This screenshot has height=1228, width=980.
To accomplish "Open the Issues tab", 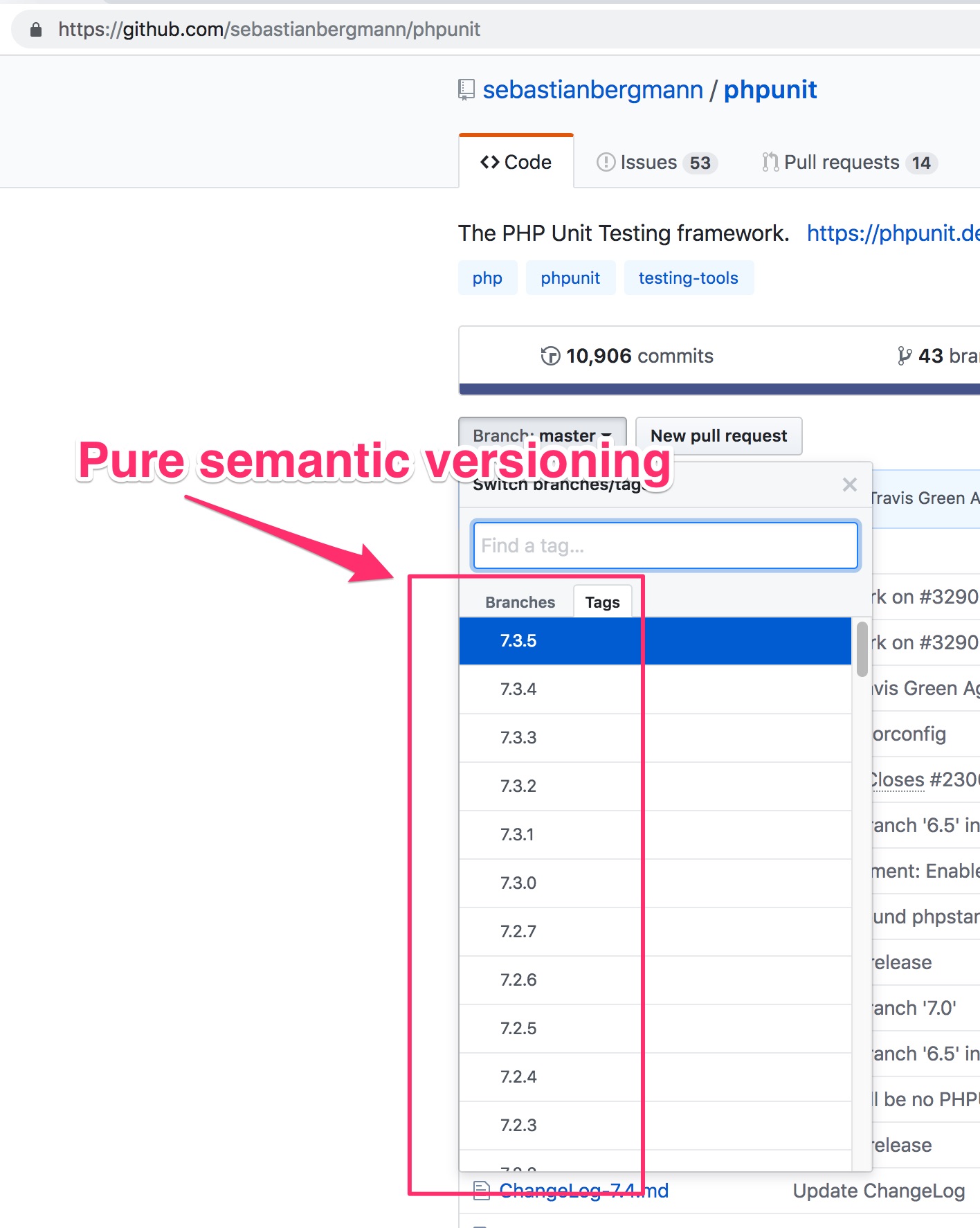I will 657,163.
